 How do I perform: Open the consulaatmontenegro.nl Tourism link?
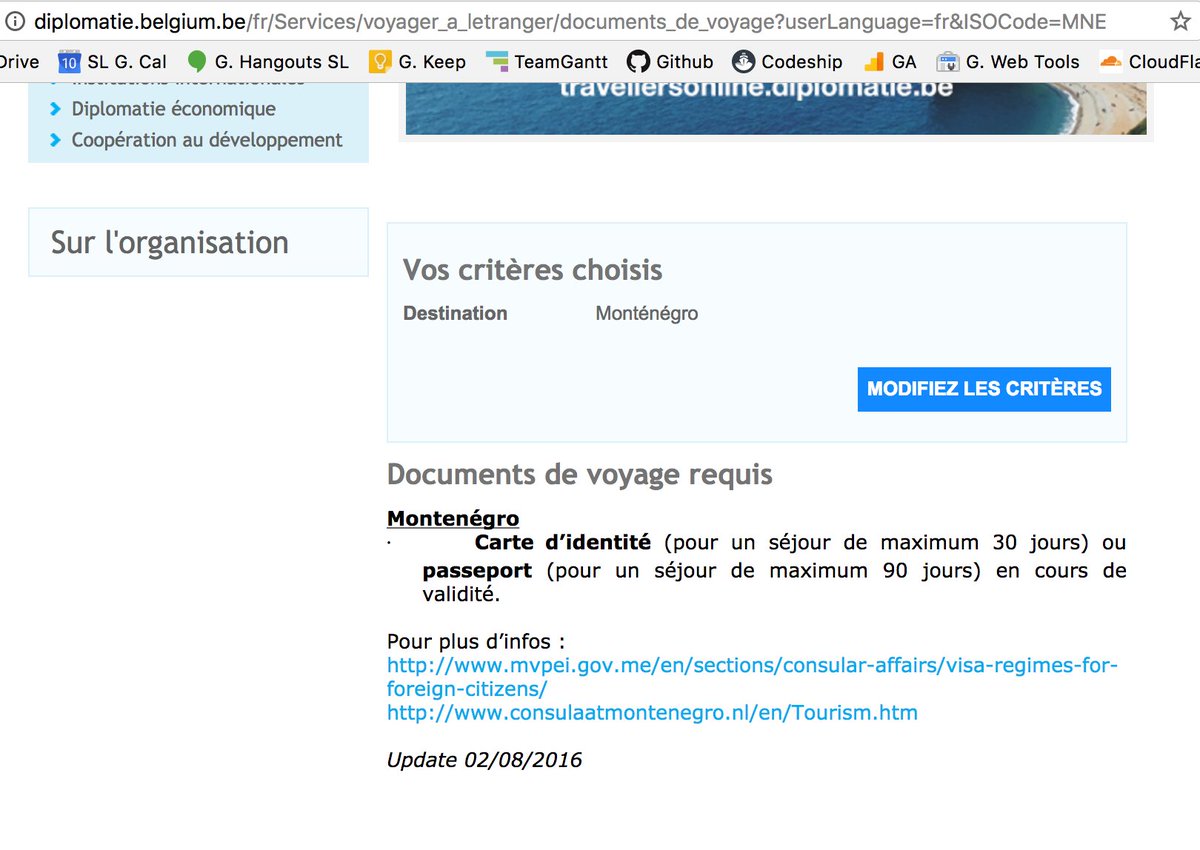652,712
